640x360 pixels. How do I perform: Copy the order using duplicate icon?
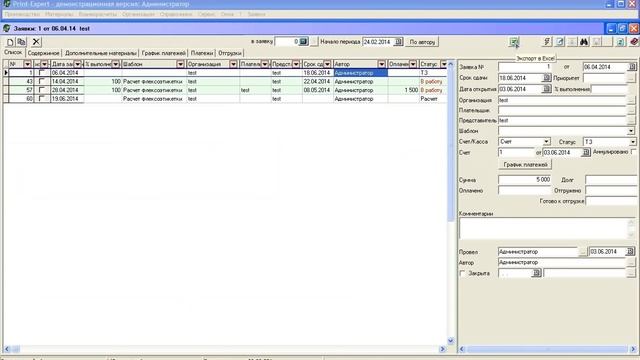pyautogui.click(x=22, y=42)
